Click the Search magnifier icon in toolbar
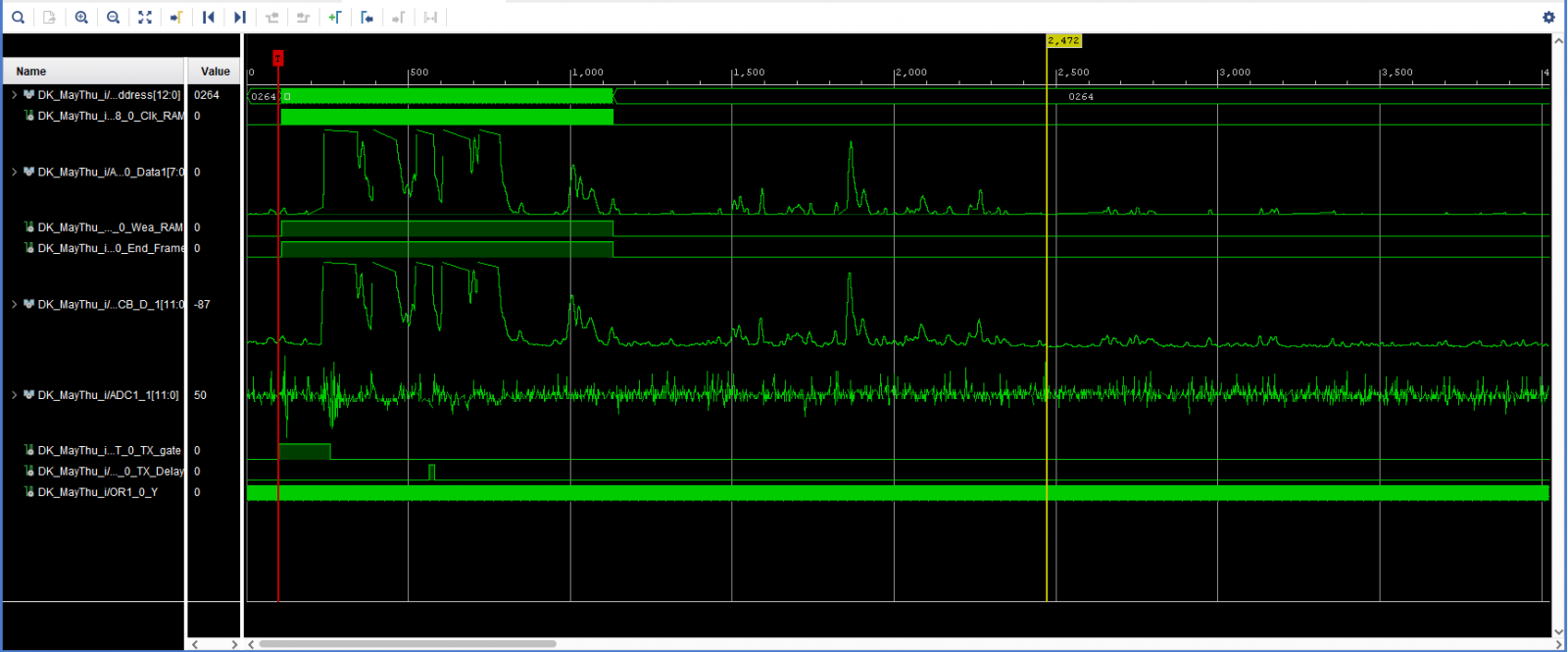Viewport: 1568px width, 652px height. 18,17
